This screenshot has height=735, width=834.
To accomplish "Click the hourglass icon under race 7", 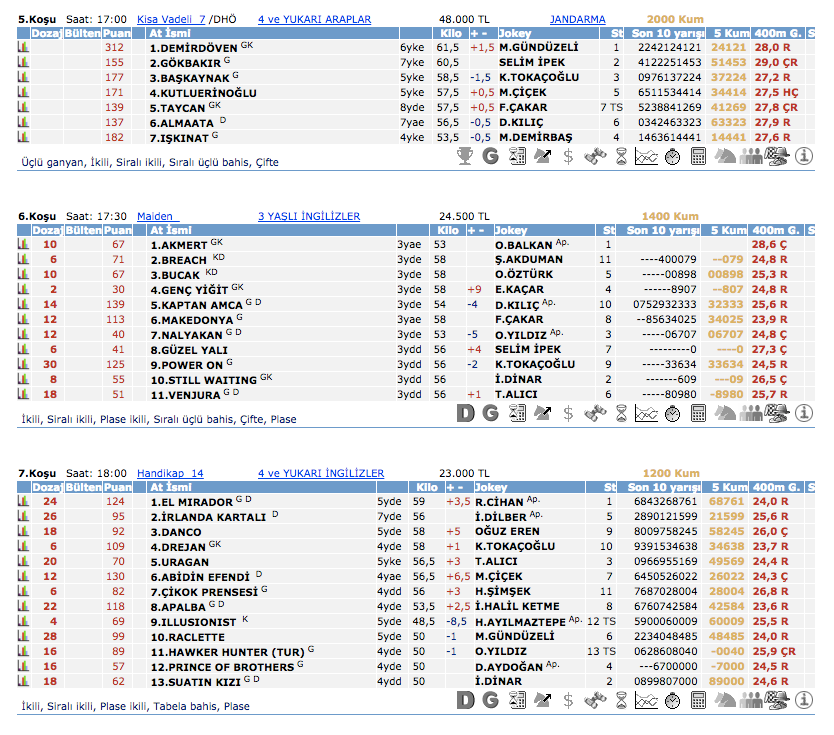I will pyautogui.click(x=621, y=700).
